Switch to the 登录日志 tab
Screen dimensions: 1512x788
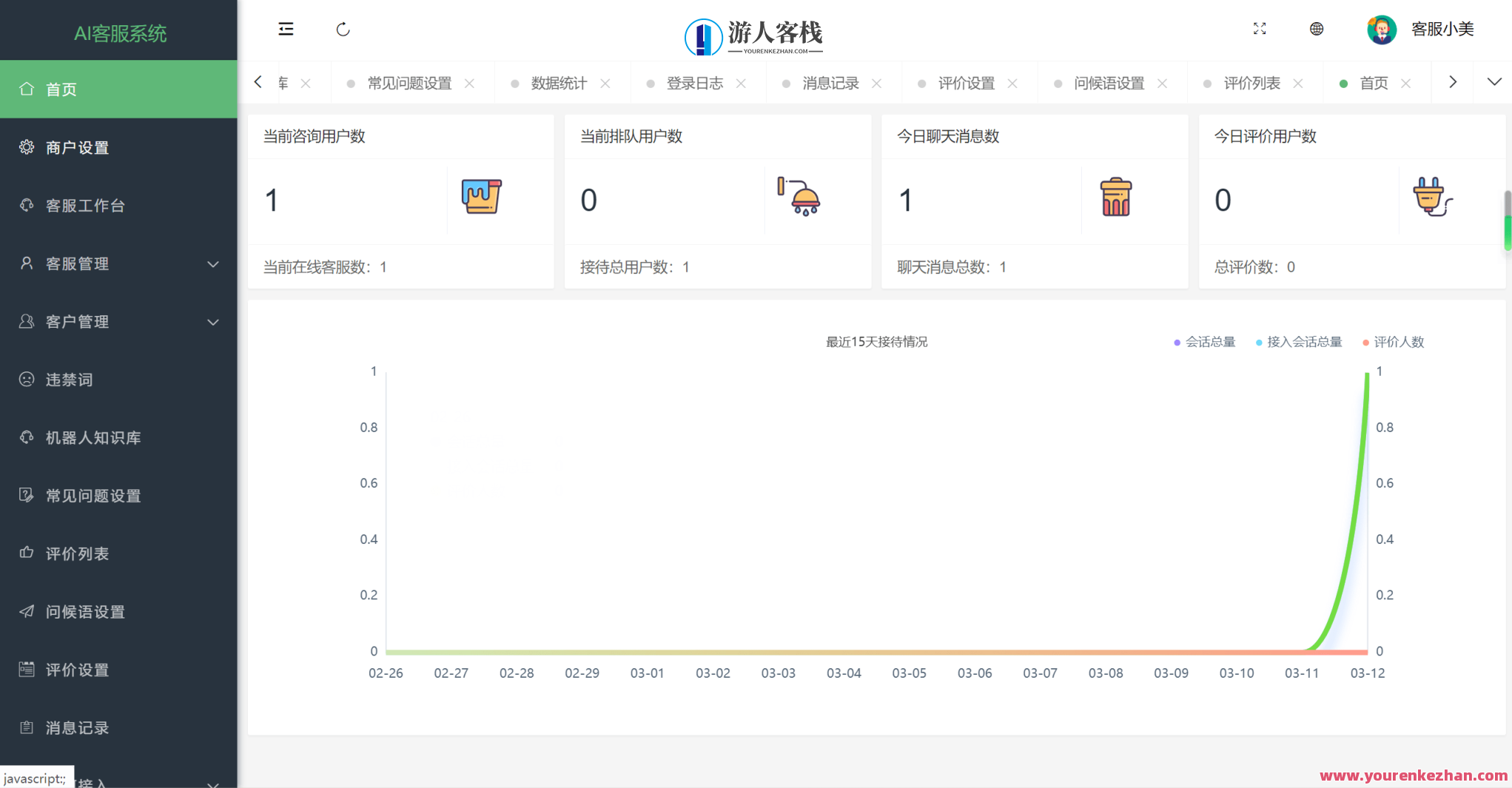coord(694,83)
